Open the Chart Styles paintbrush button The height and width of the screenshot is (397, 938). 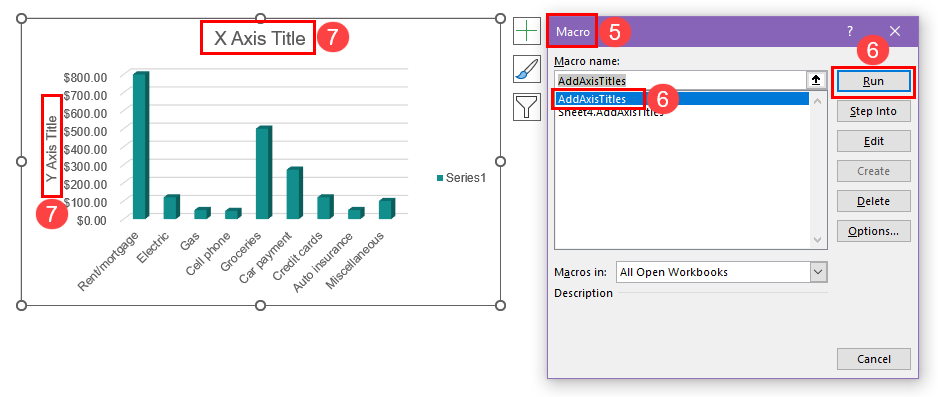point(527,69)
